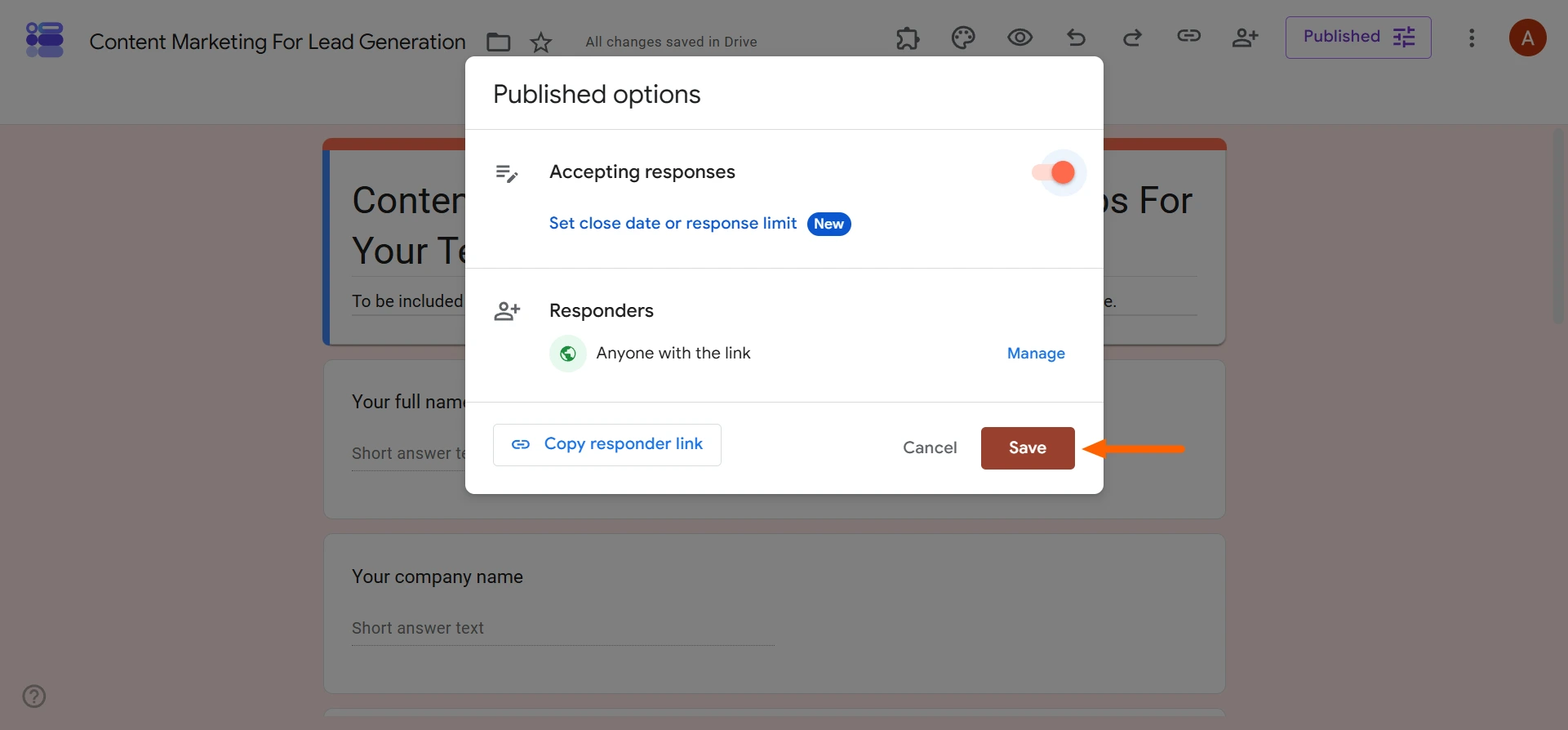The width and height of the screenshot is (1568, 730).
Task: Open Set close date or response limit
Action: (673, 223)
